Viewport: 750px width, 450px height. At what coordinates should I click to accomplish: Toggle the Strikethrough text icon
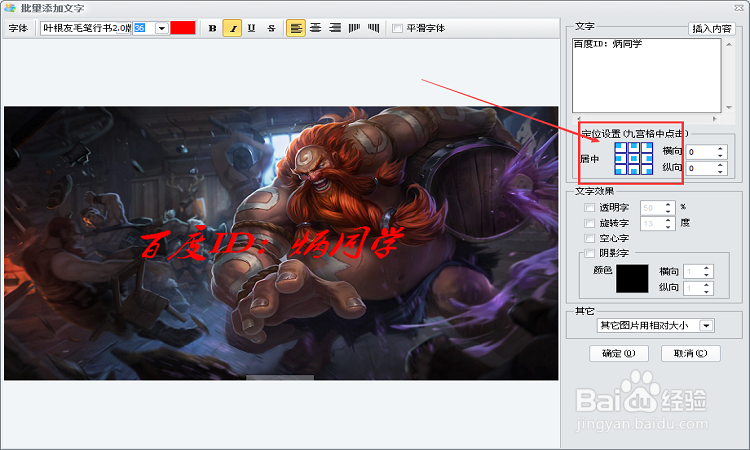click(x=271, y=28)
